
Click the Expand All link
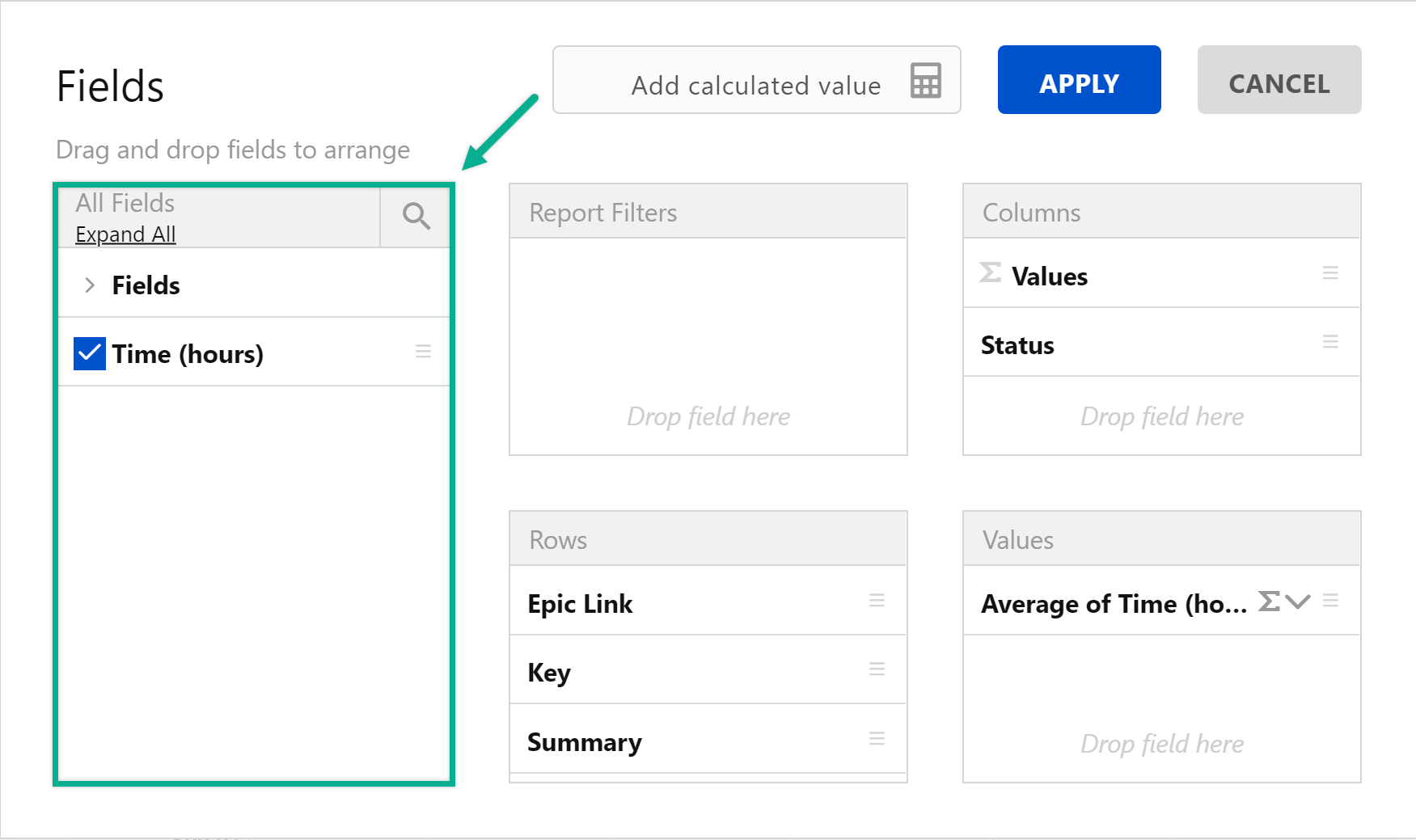(x=125, y=234)
